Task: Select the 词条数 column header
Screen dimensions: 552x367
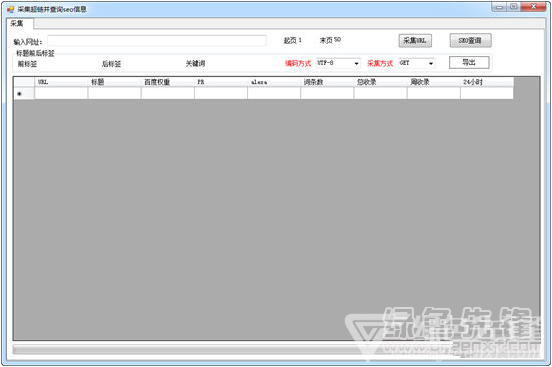Action: [x=327, y=82]
